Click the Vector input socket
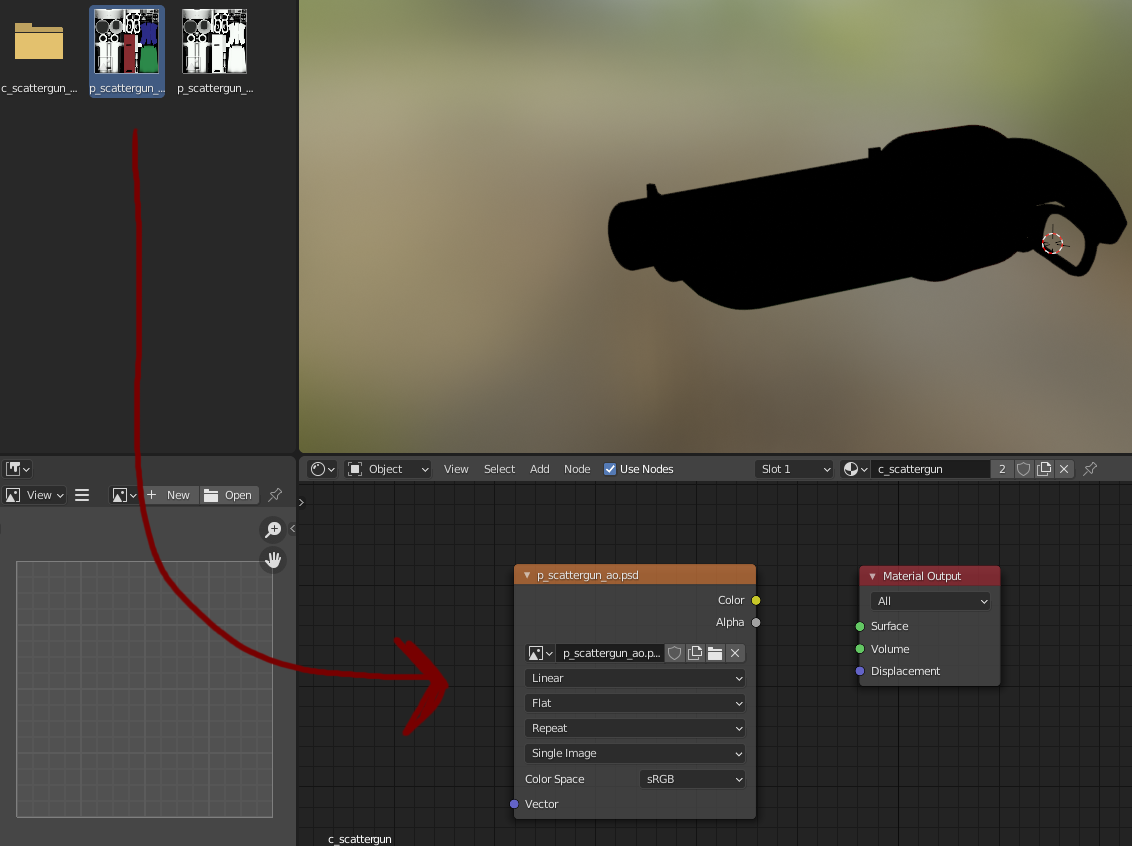 click(514, 804)
